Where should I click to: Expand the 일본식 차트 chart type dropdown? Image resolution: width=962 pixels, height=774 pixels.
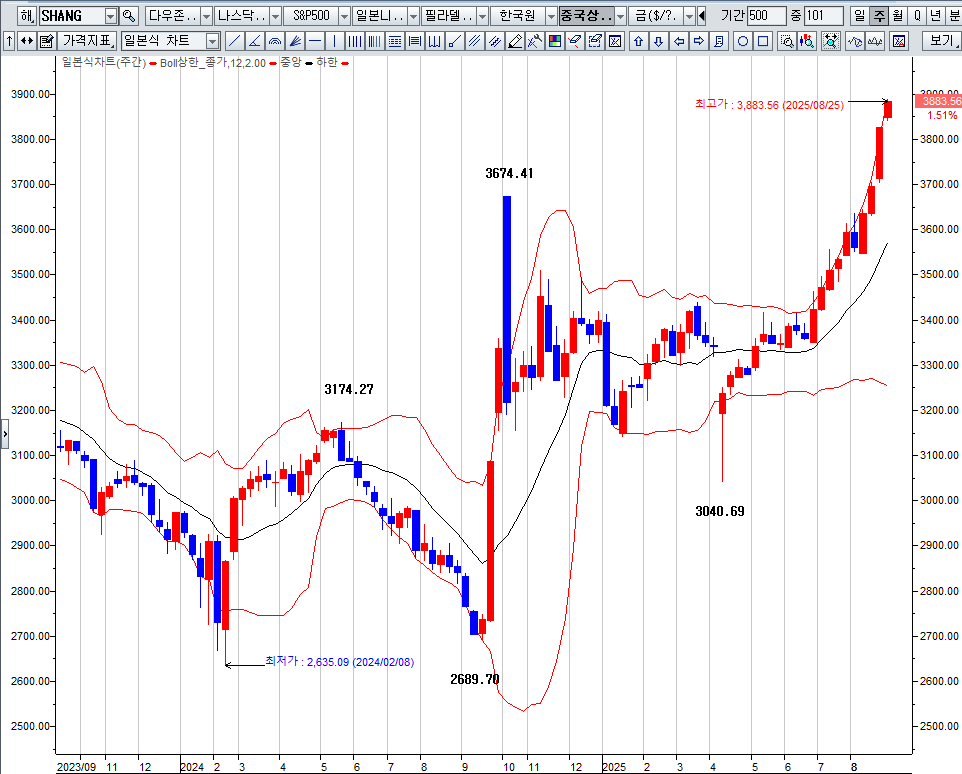[x=212, y=41]
